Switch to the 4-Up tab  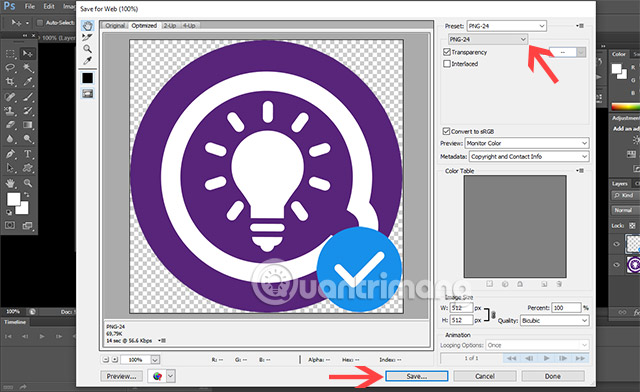(189, 25)
